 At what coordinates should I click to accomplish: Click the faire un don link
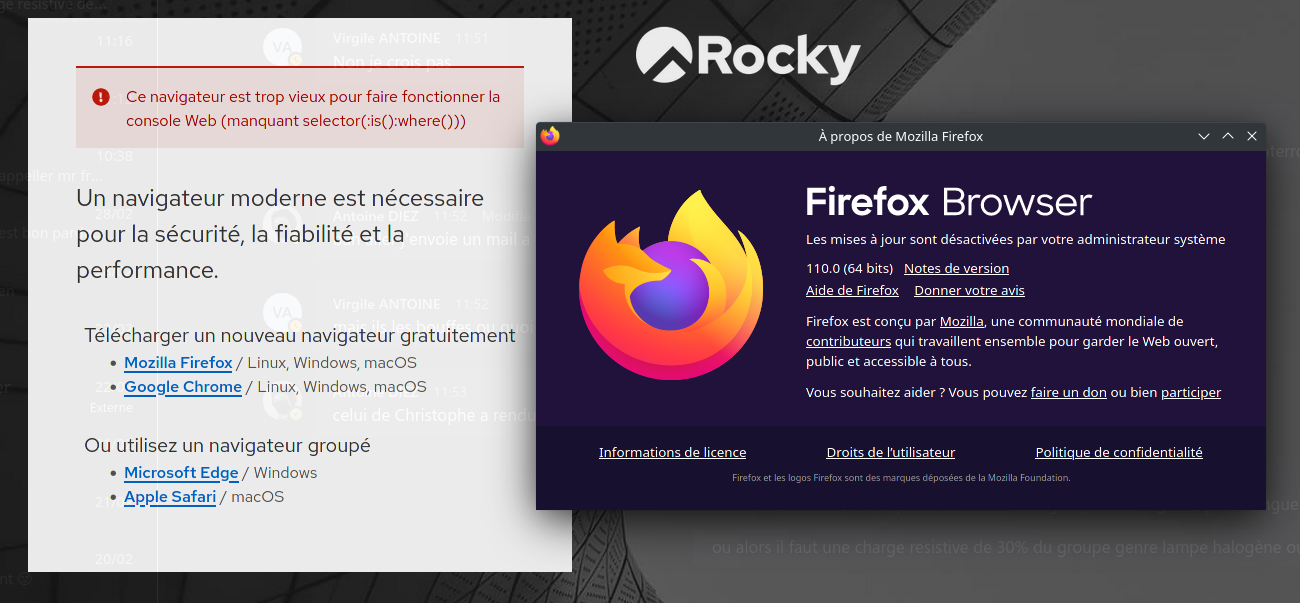[x=1068, y=392]
